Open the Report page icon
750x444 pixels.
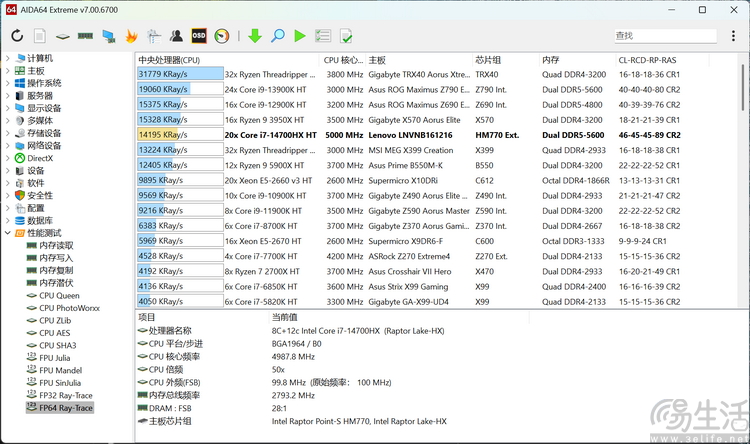click(x=40, y=36)
